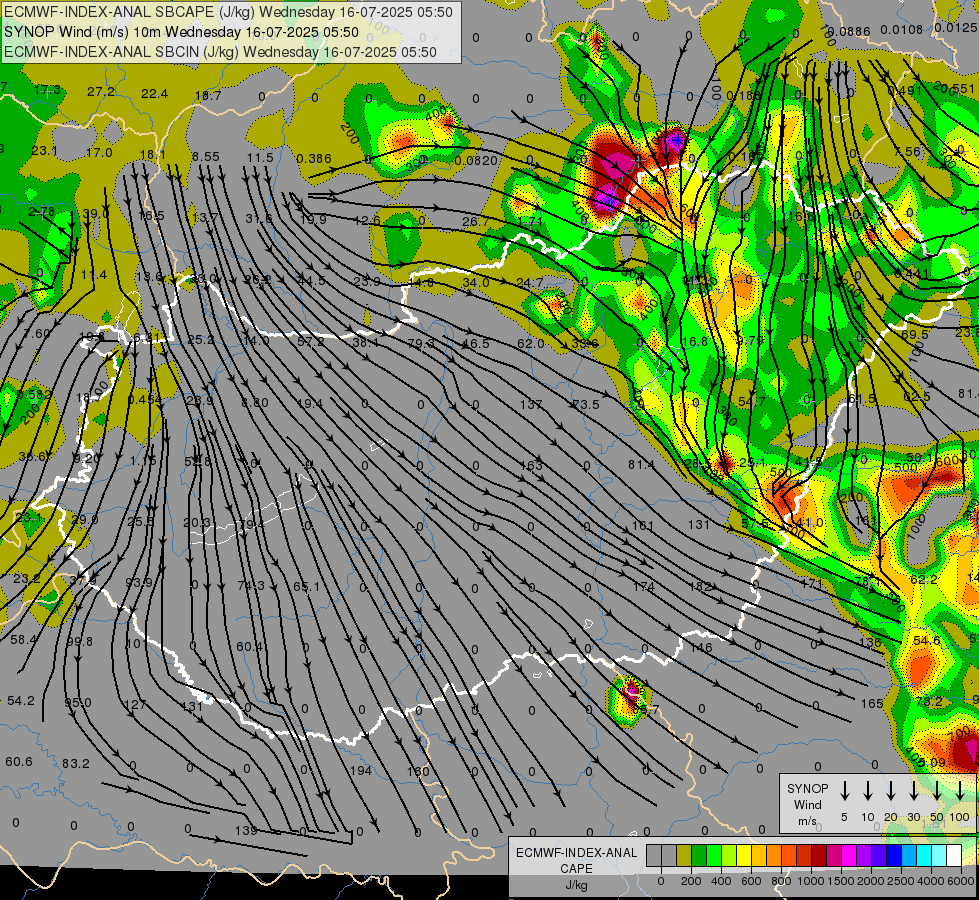
Task: Click the J/kg unit label in legend
Action: [576, 885]
